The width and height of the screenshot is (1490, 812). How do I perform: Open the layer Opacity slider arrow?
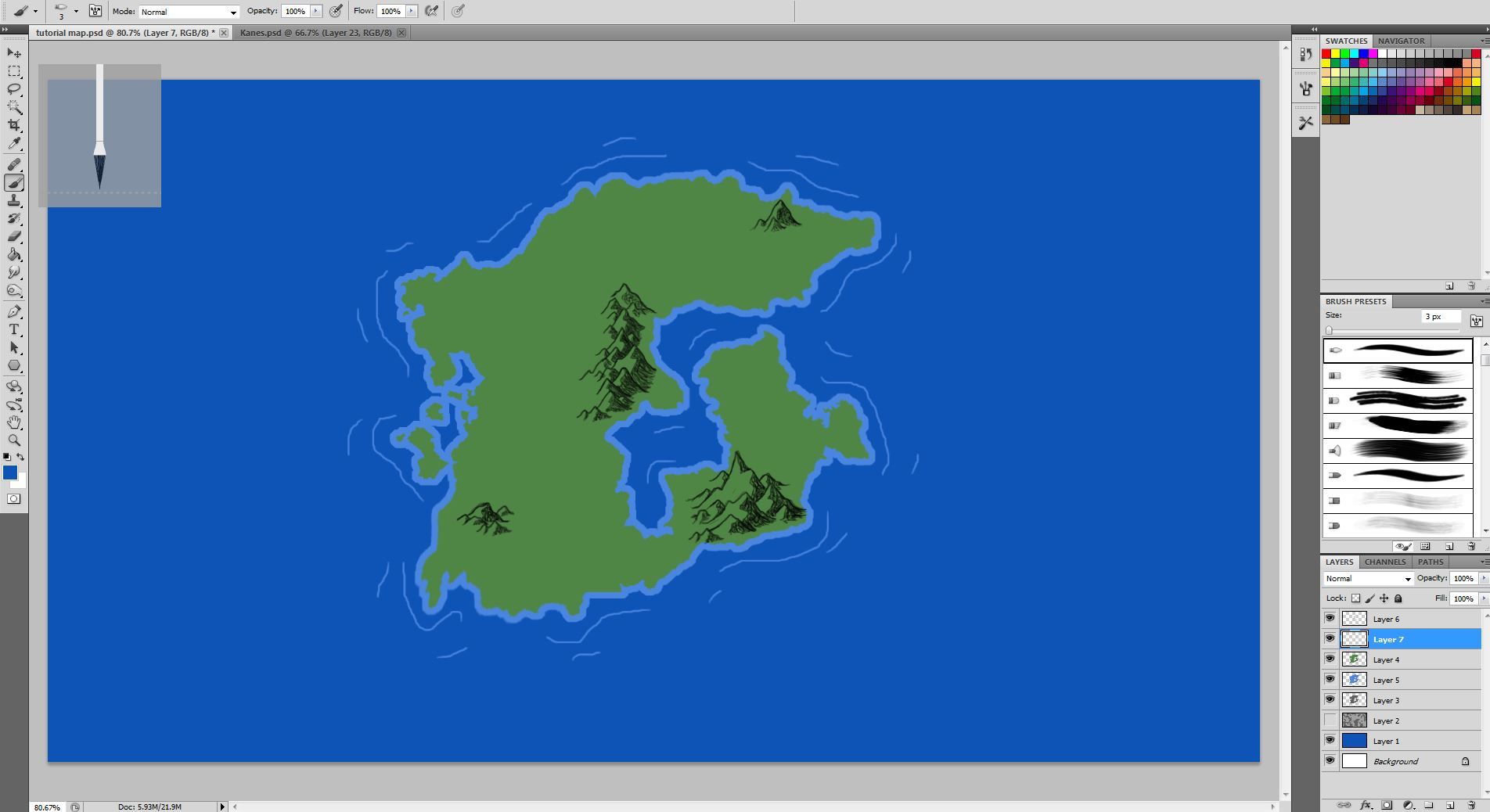tap(1484, 578)
